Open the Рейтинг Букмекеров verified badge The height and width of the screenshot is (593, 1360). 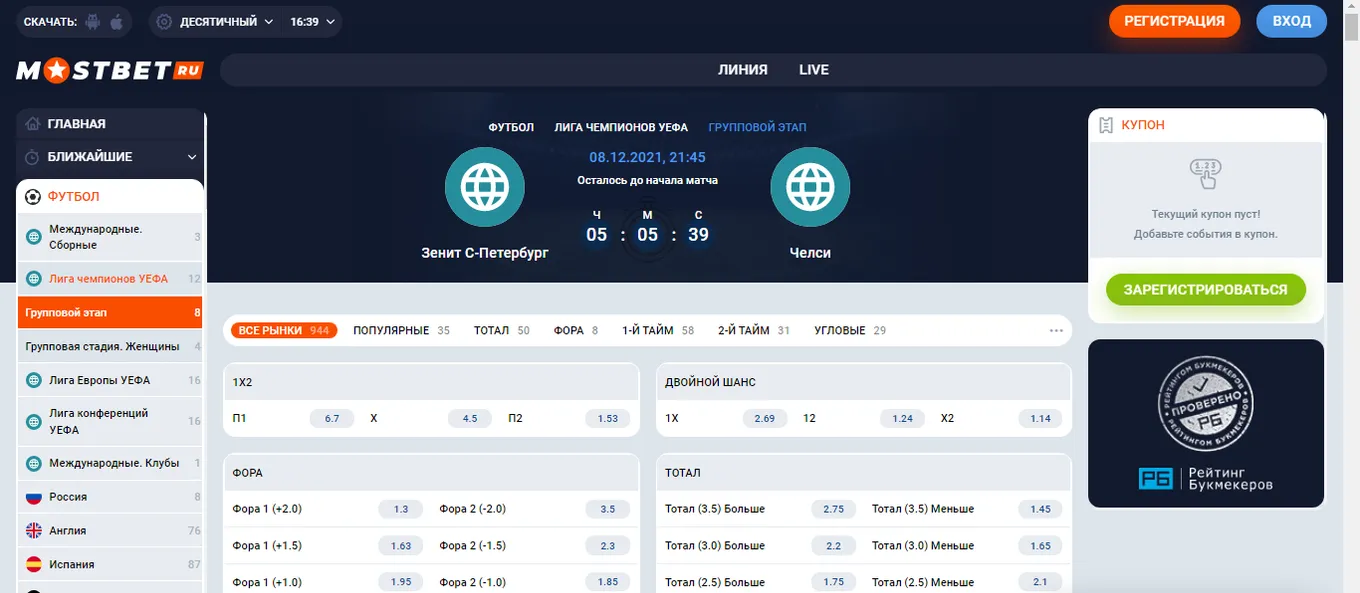coord(1206,423)
